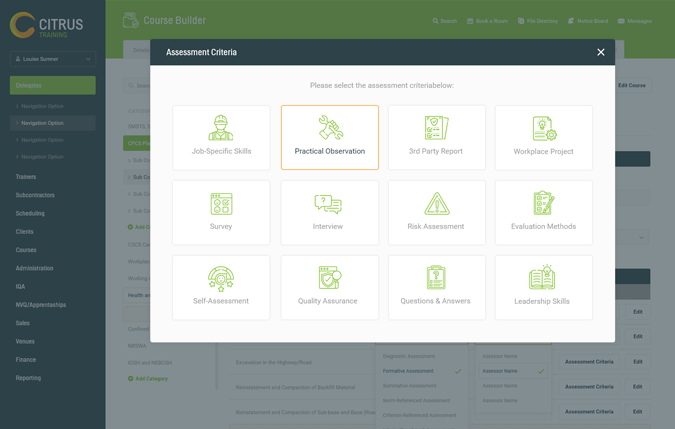This screenshot has width=675, height=429.
Task: Choose the Survey icon
Action: 221,204
